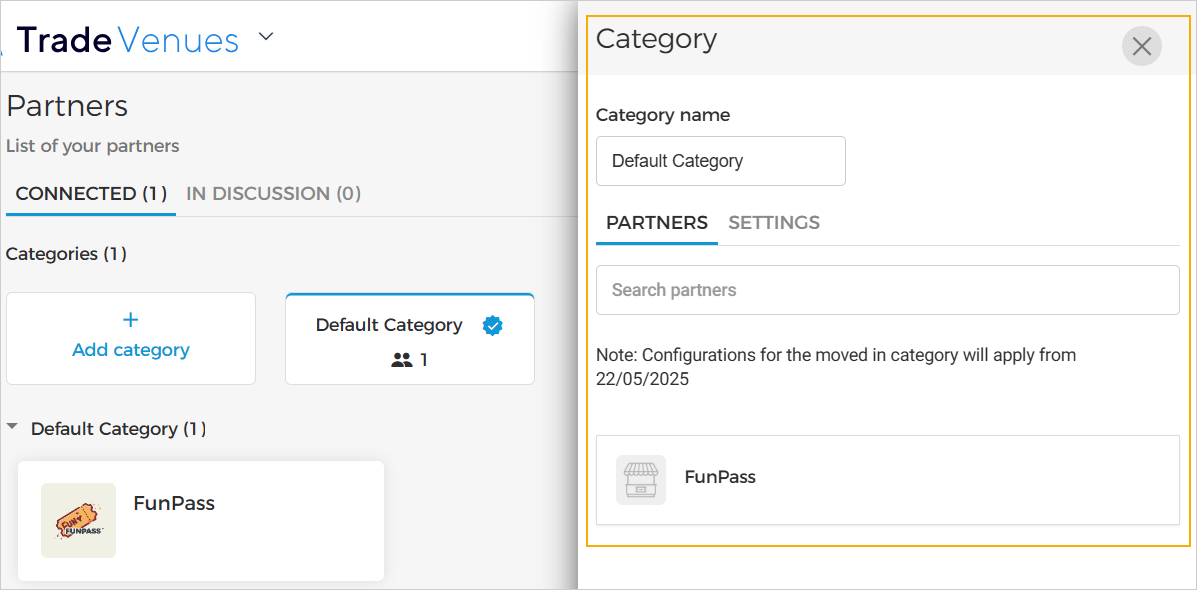Open the Trade Venues dropdown chevron
1197x590 pixels.
pos(265,38)
